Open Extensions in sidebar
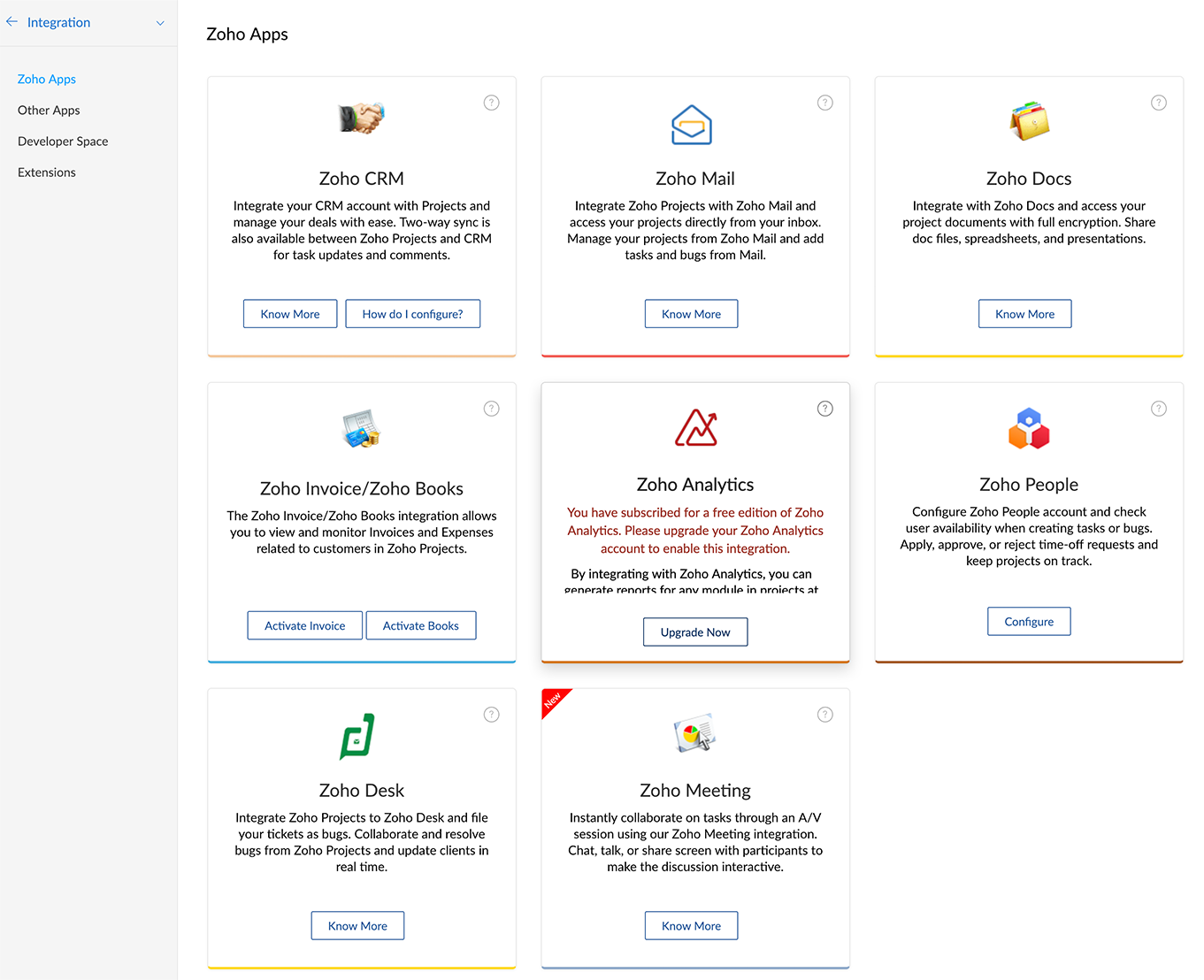This screenshot has width=1204, height=980. coord(47,172)
